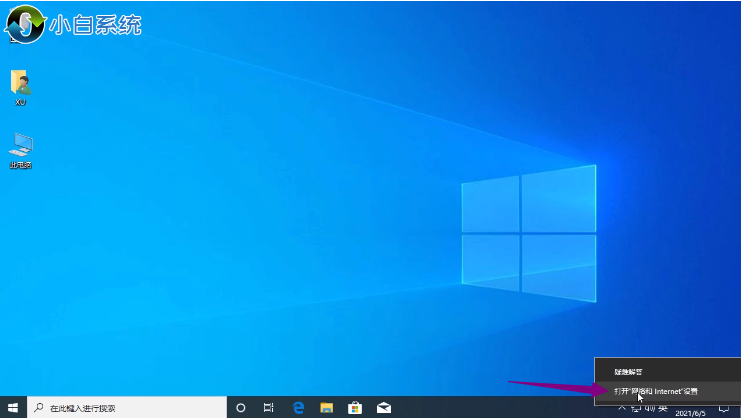
Task: Open the Mail app from taskbar
Action: (x=384, y=408)
